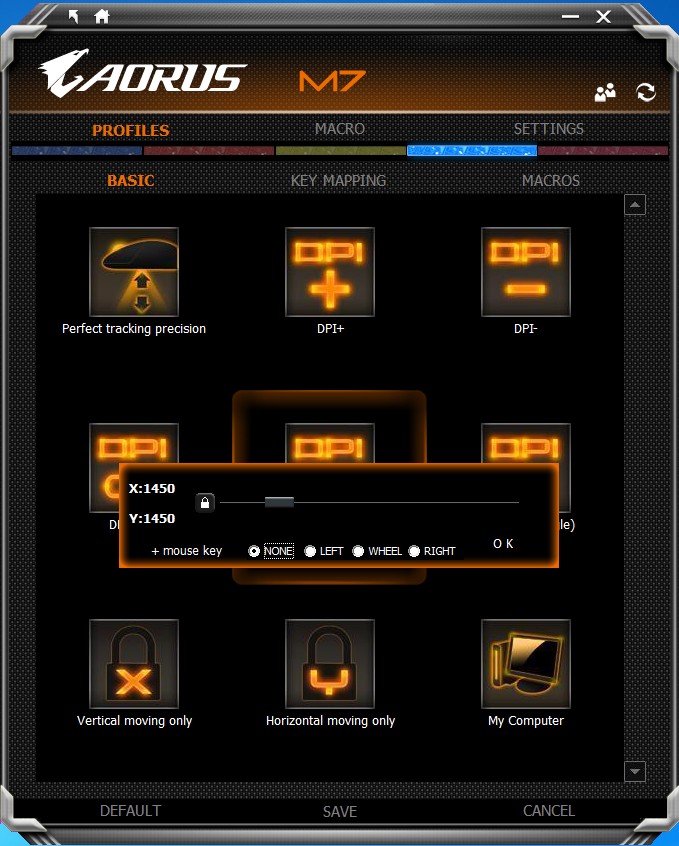The height and width of the screenshot is (846, 679).
Task: Open the MACRO tab
Action: (x=340, y=129)
